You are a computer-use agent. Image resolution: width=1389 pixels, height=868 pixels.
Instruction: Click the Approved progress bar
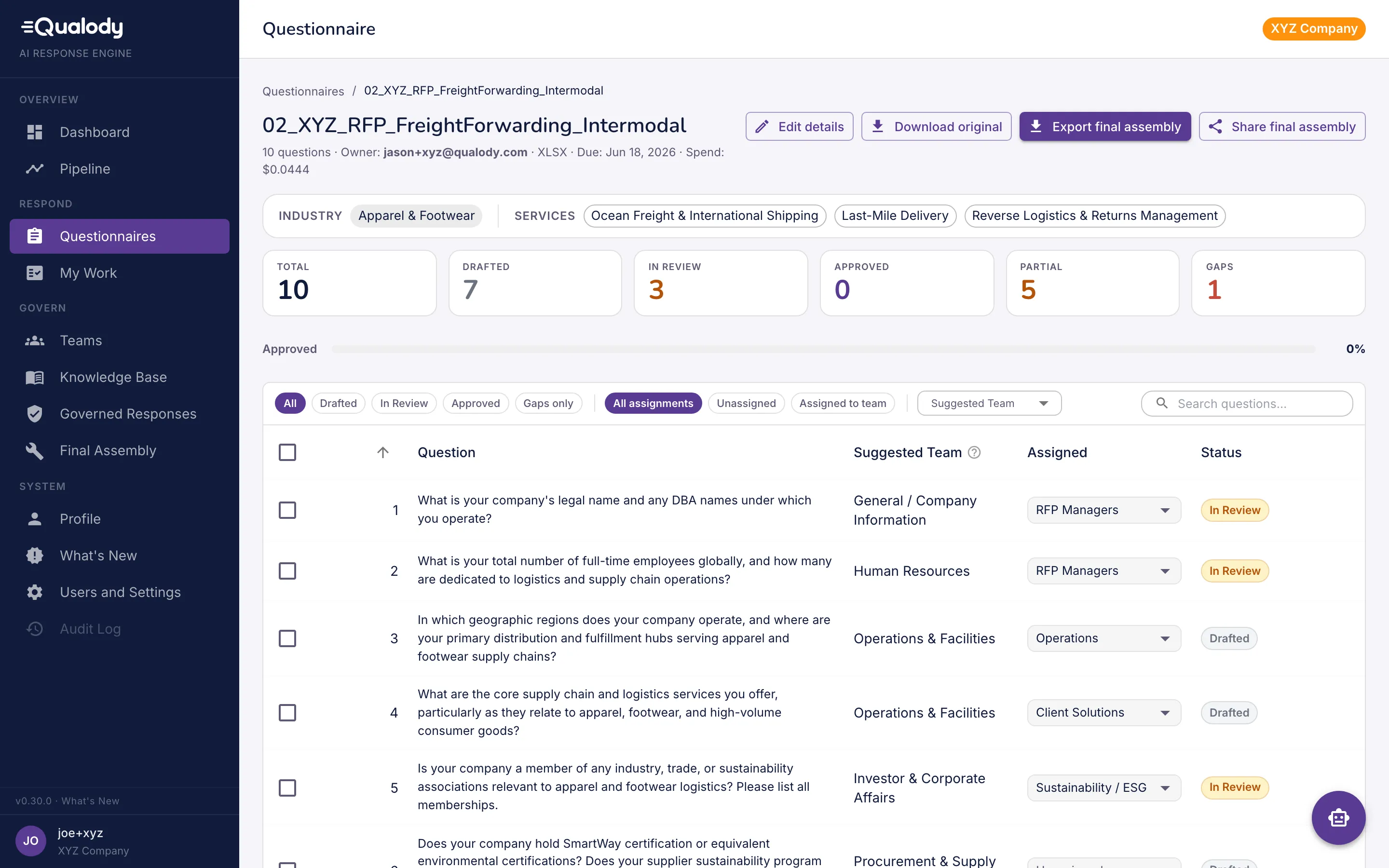[x=823, y=349]
